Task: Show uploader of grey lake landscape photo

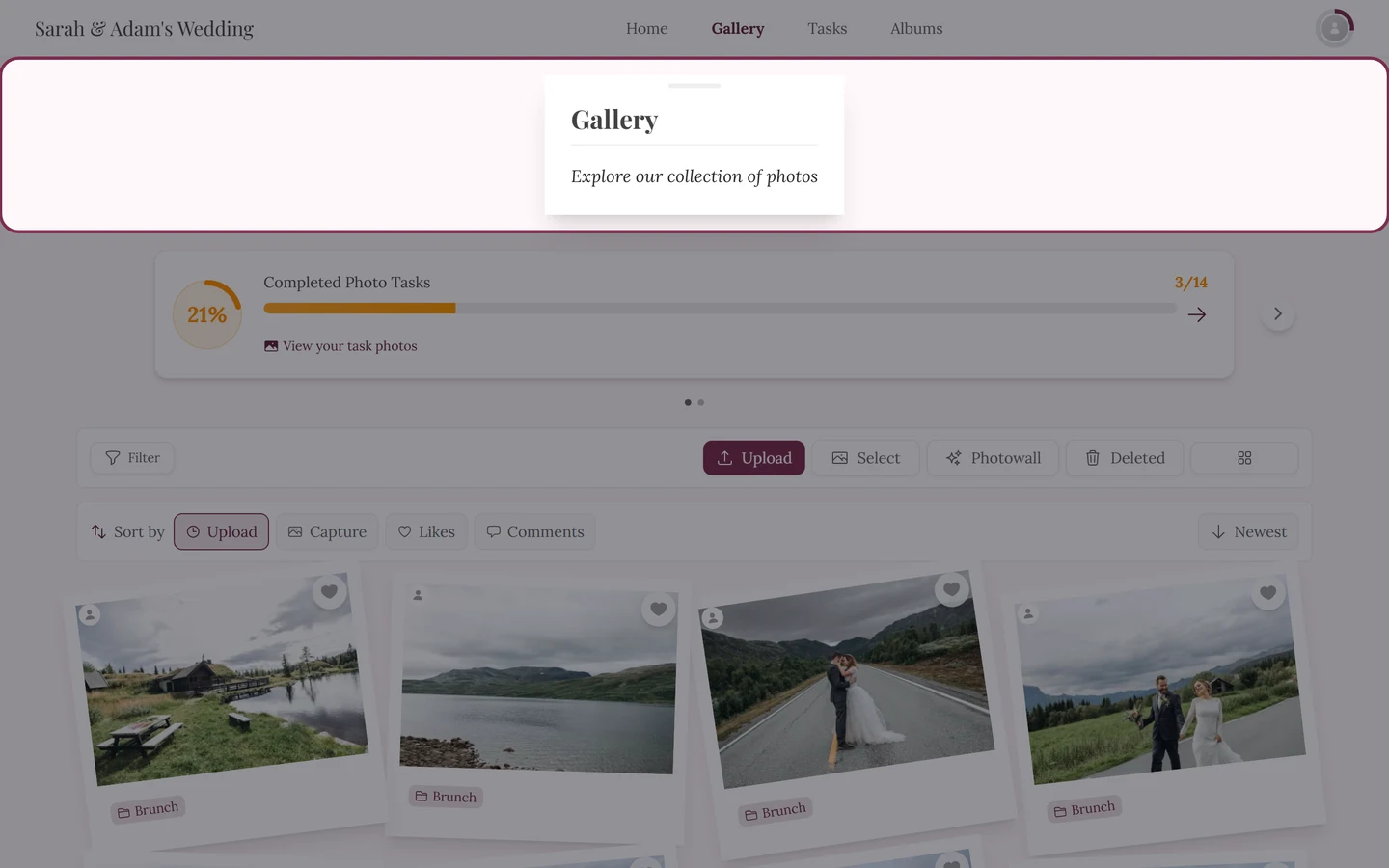Action: [418, 595]
